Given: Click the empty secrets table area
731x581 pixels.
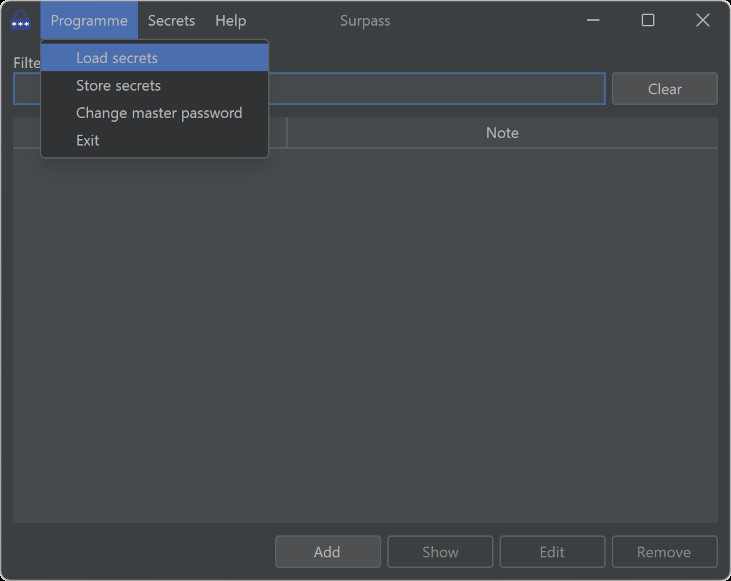Looking at the screenshot, I should point(366,335).
